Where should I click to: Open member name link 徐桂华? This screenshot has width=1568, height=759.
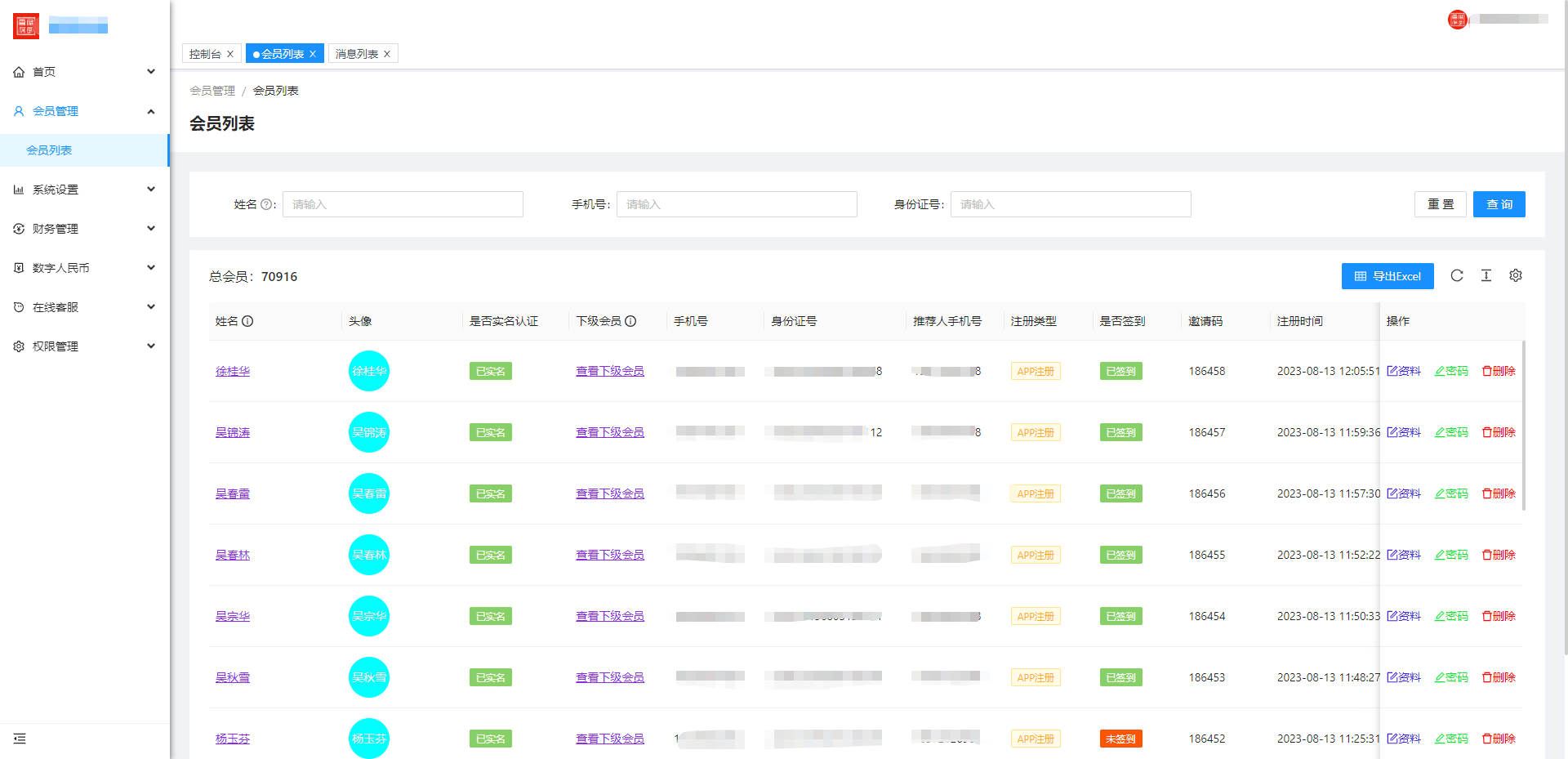[233, 371]
